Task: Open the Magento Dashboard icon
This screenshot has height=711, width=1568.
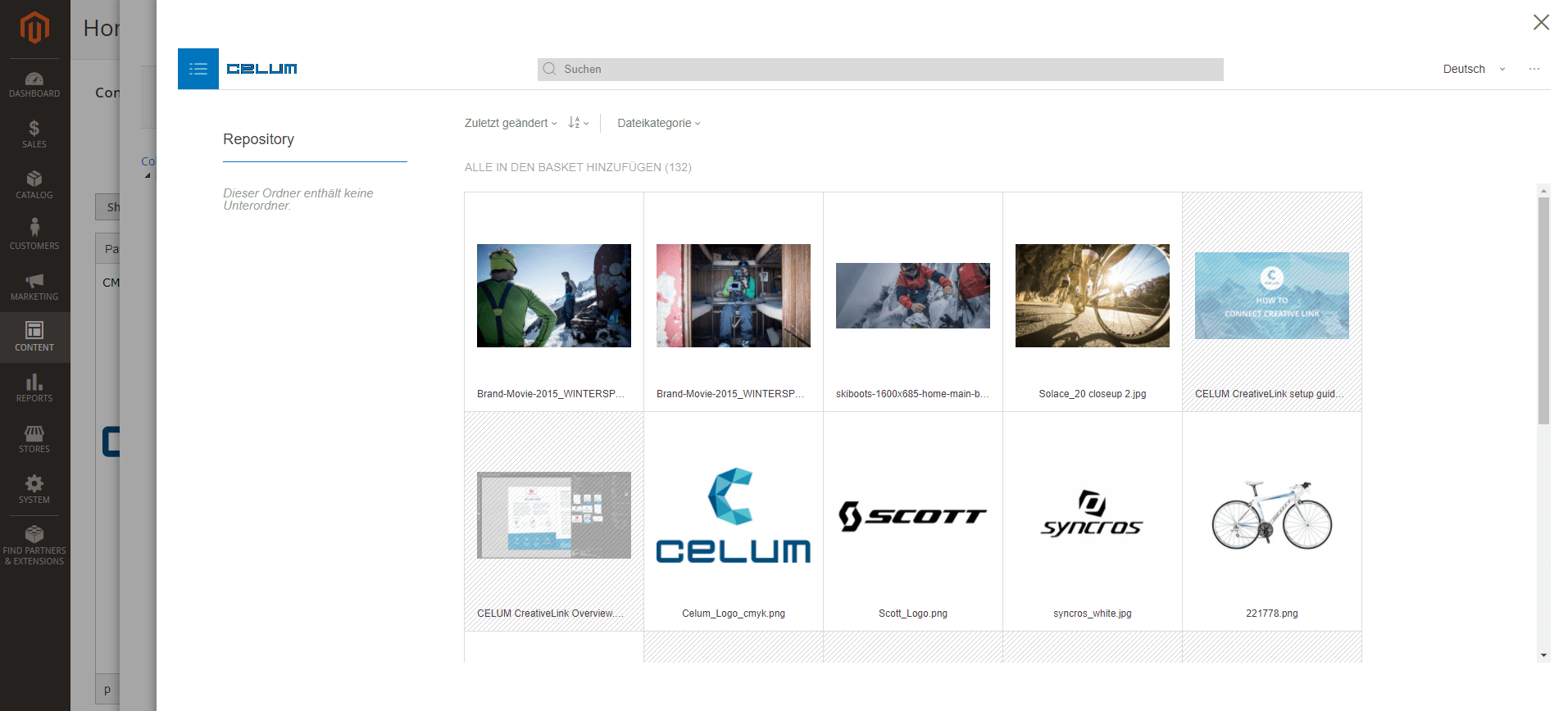Action: [34, 79]
